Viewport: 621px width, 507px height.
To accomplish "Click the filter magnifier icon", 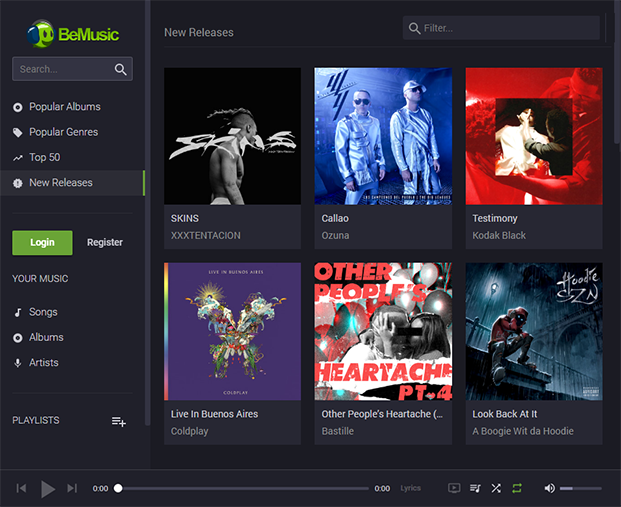I will point(414,28).
